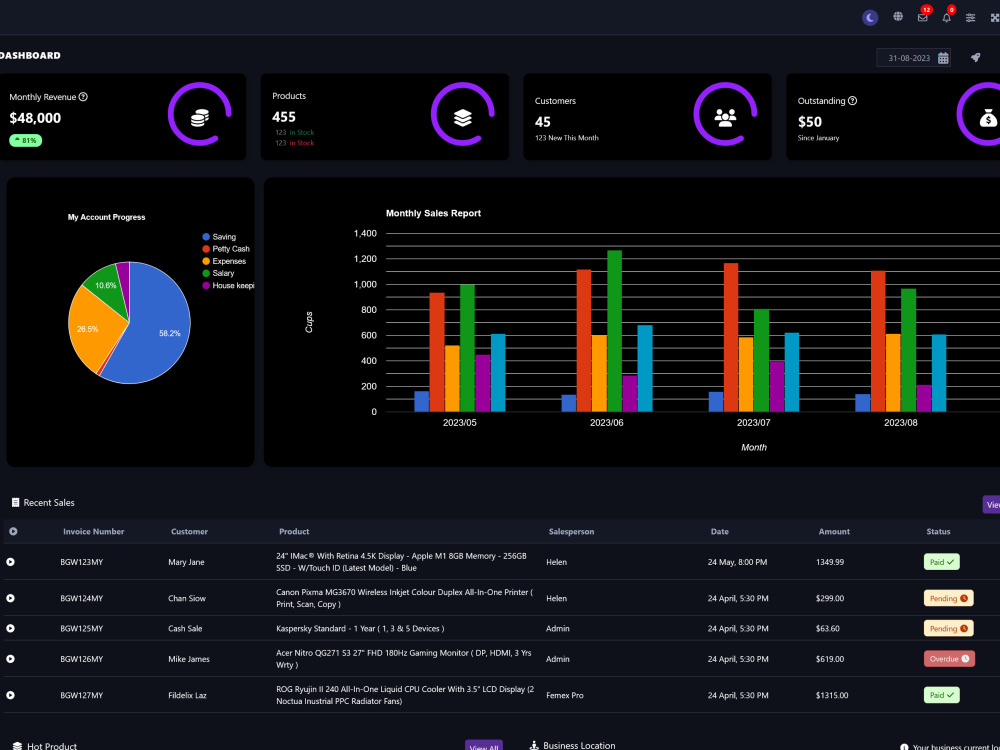Open the language globe icon

point(898,17)
